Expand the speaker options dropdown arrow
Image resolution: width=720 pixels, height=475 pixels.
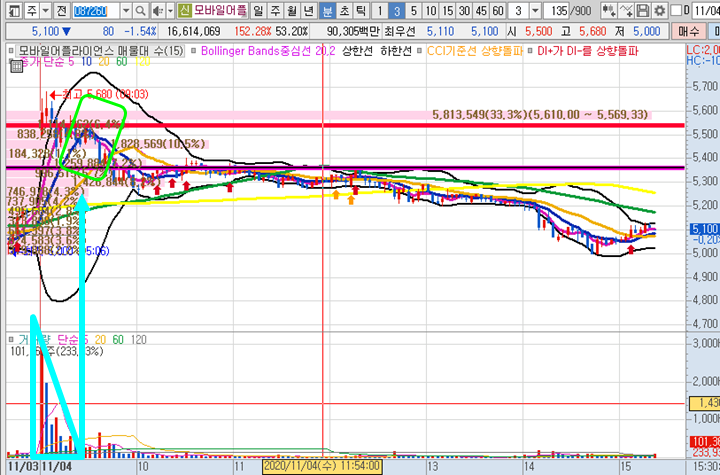click(x=170, y=10)
